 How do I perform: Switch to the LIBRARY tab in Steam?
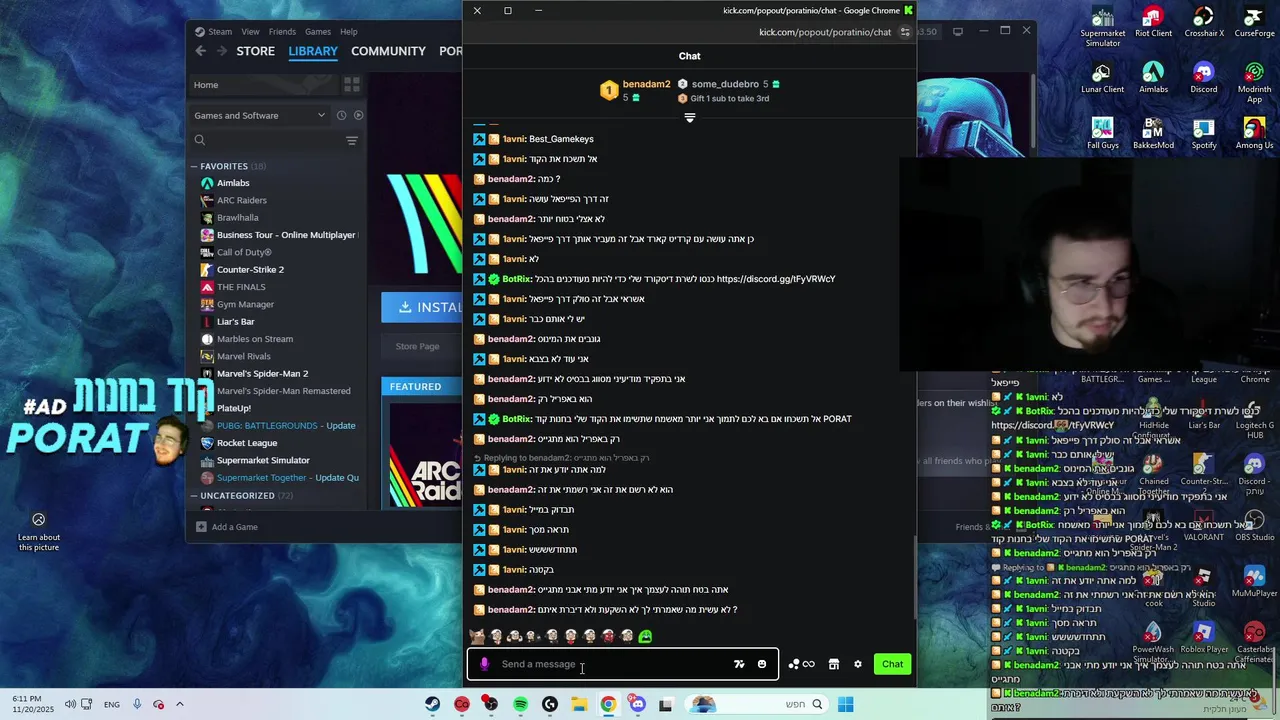(x=313, y=51)
